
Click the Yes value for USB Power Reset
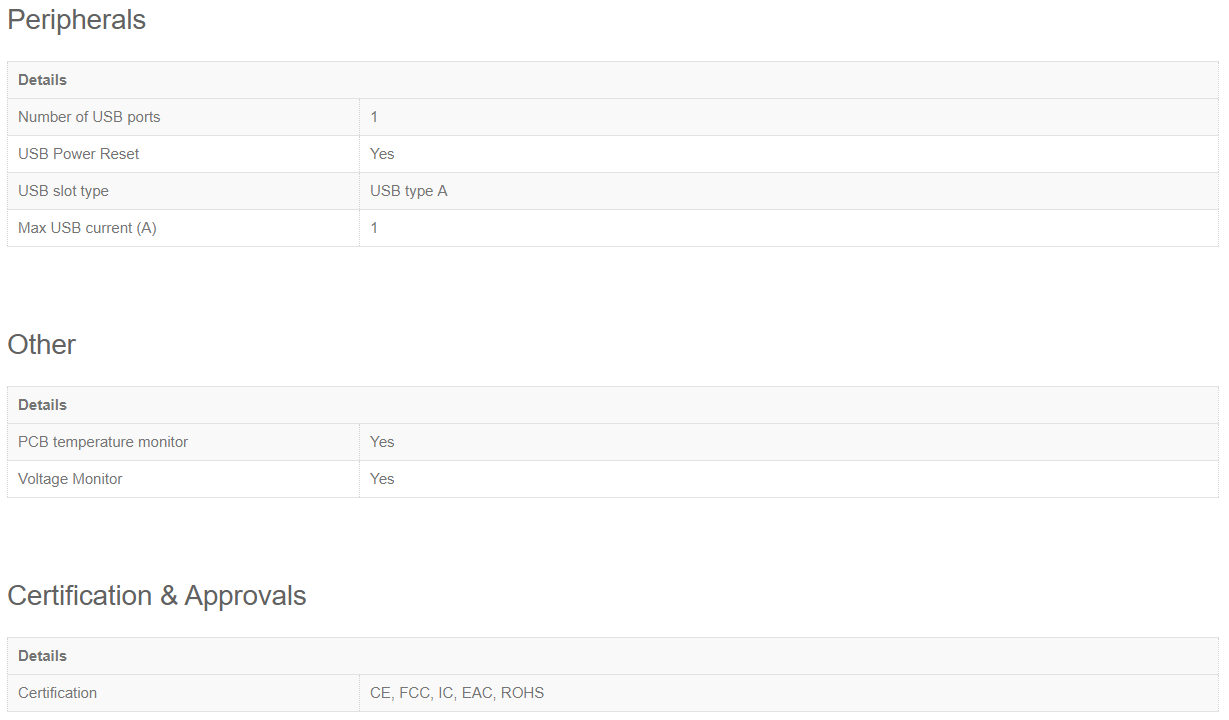coord(382,154)
